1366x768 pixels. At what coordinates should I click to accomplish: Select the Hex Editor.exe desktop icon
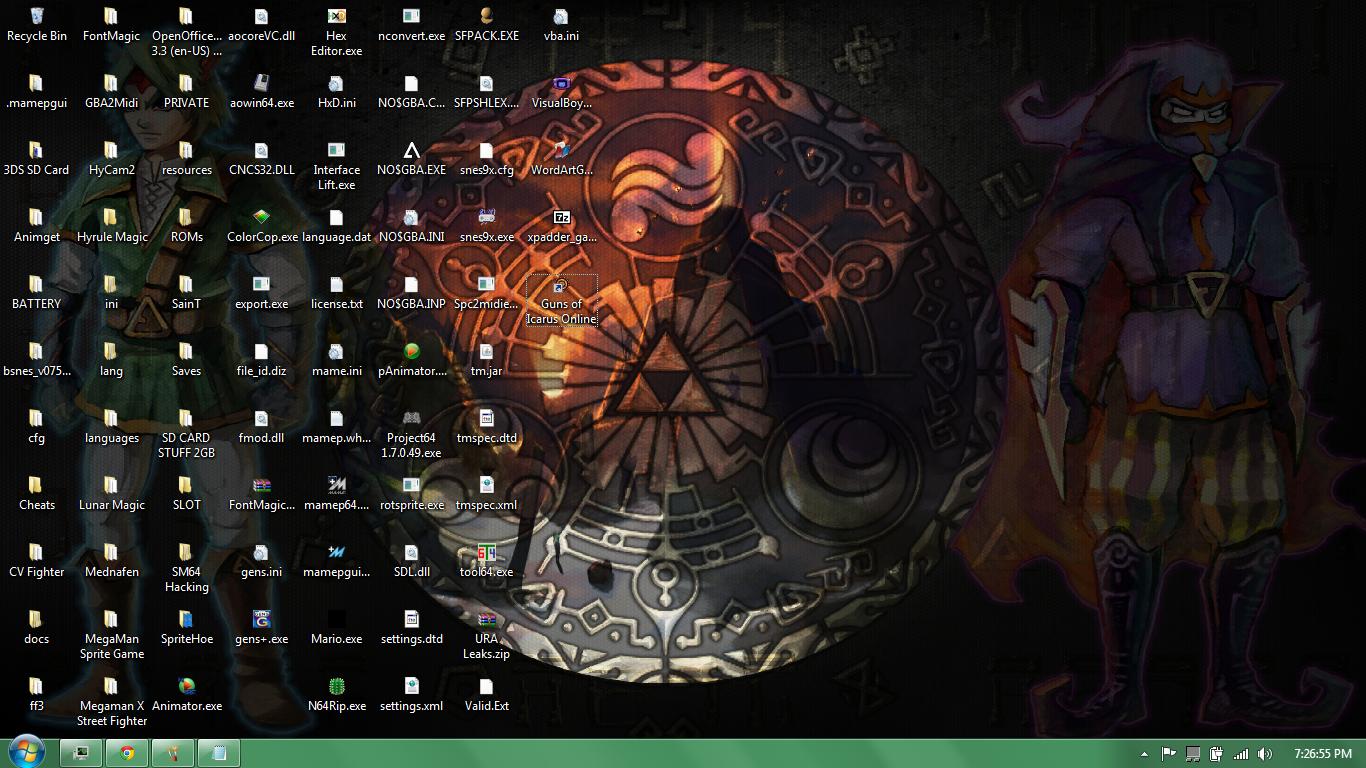pos(336,33)
